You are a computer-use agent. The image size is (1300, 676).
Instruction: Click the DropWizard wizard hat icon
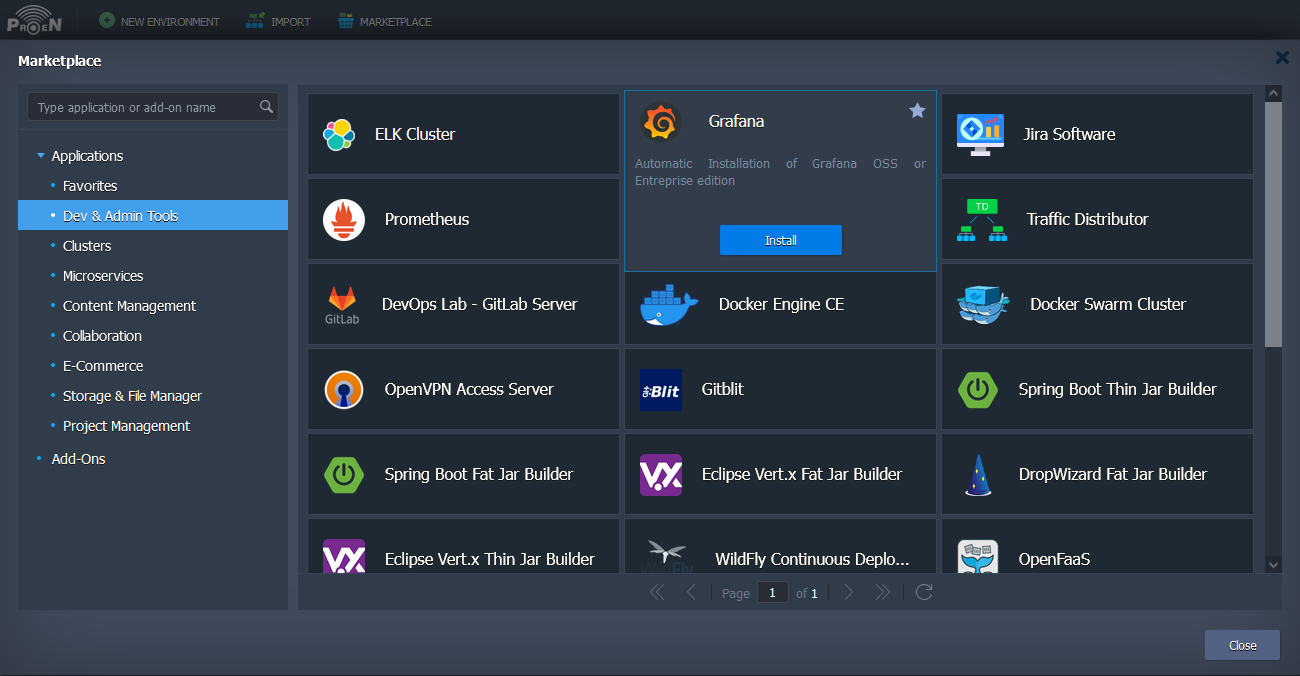tap(977, 475)
